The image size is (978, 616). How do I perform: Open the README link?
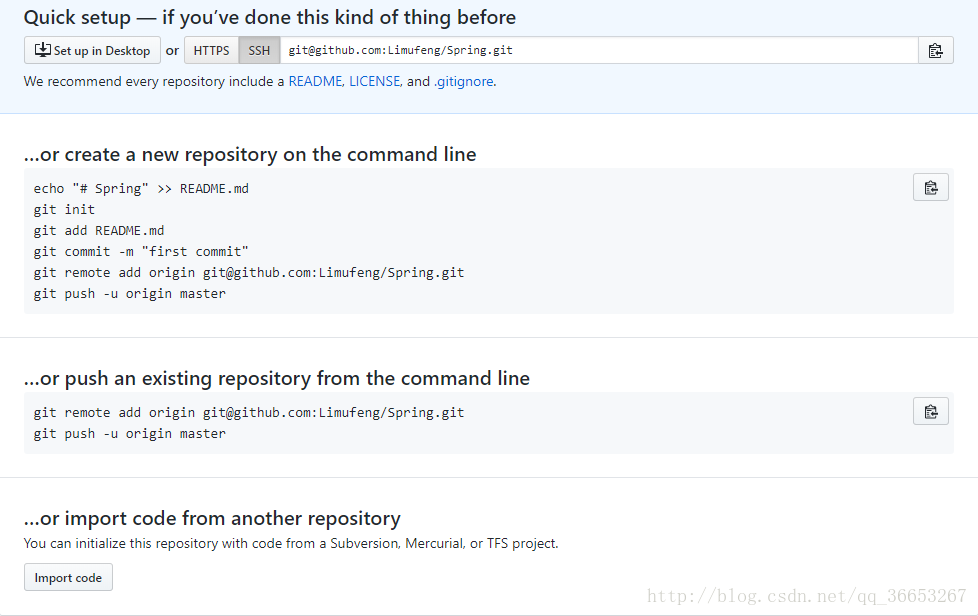point(315,82)
